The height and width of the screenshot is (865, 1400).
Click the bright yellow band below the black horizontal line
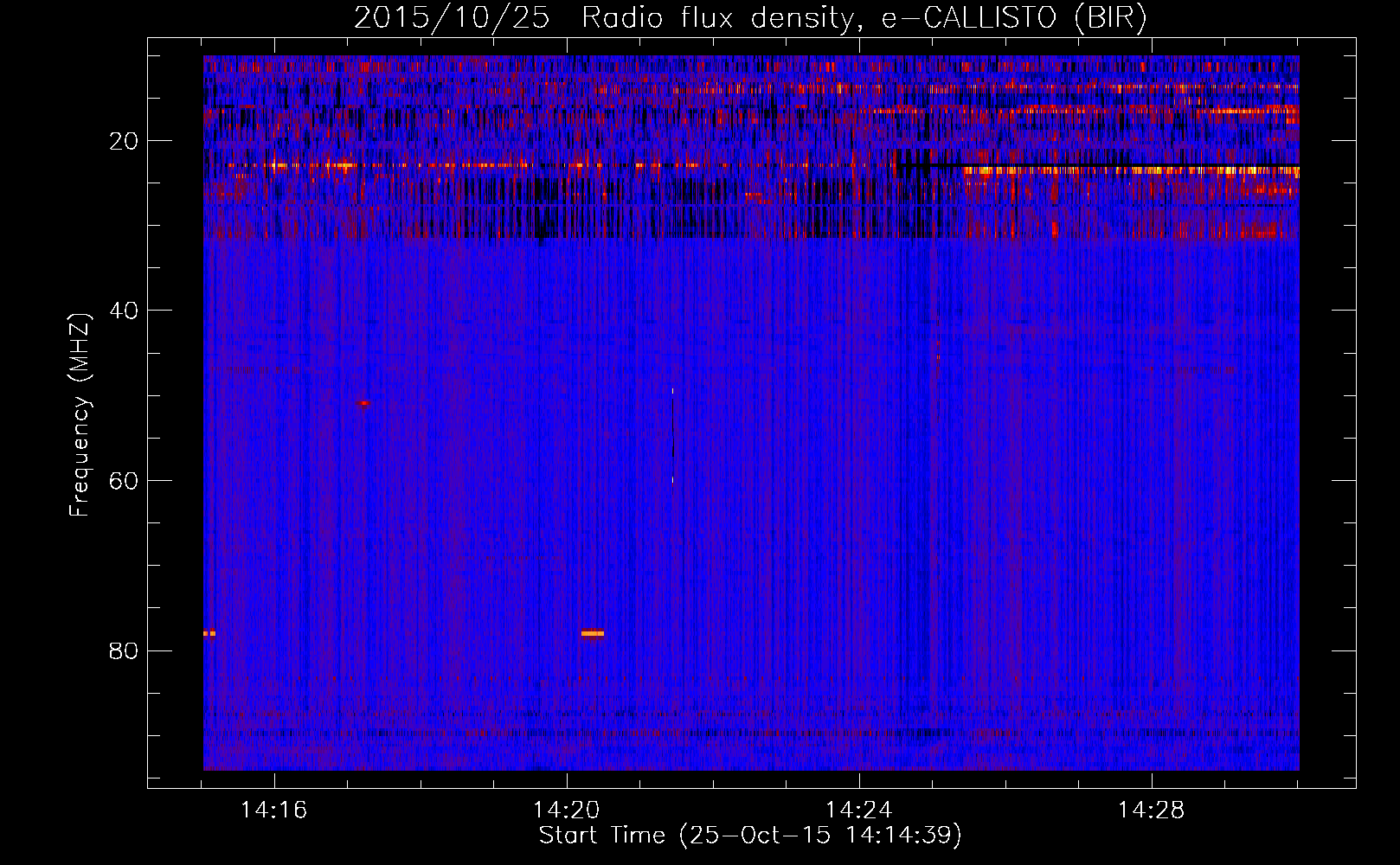tap(1125, 171)
